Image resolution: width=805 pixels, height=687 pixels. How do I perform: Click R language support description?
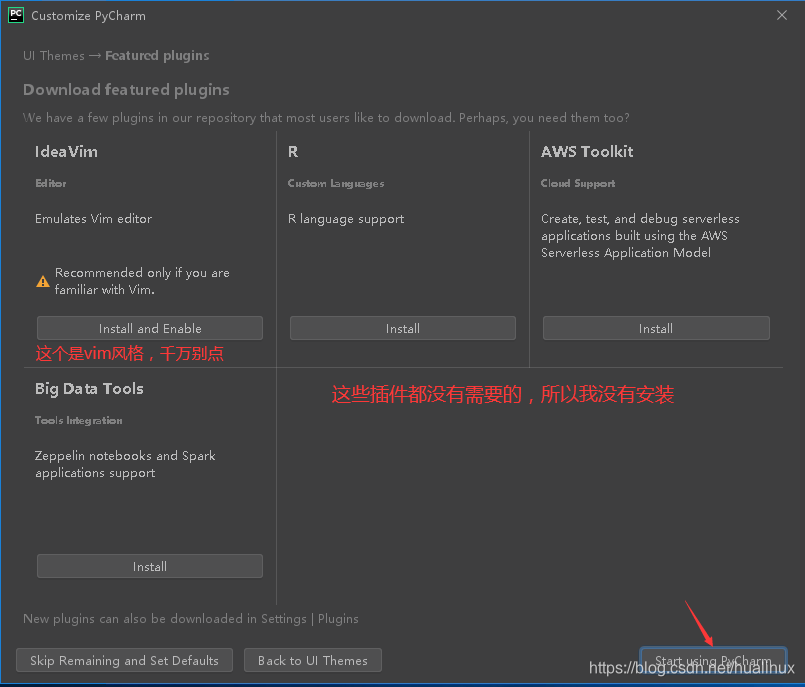click(x=346, y=219)
